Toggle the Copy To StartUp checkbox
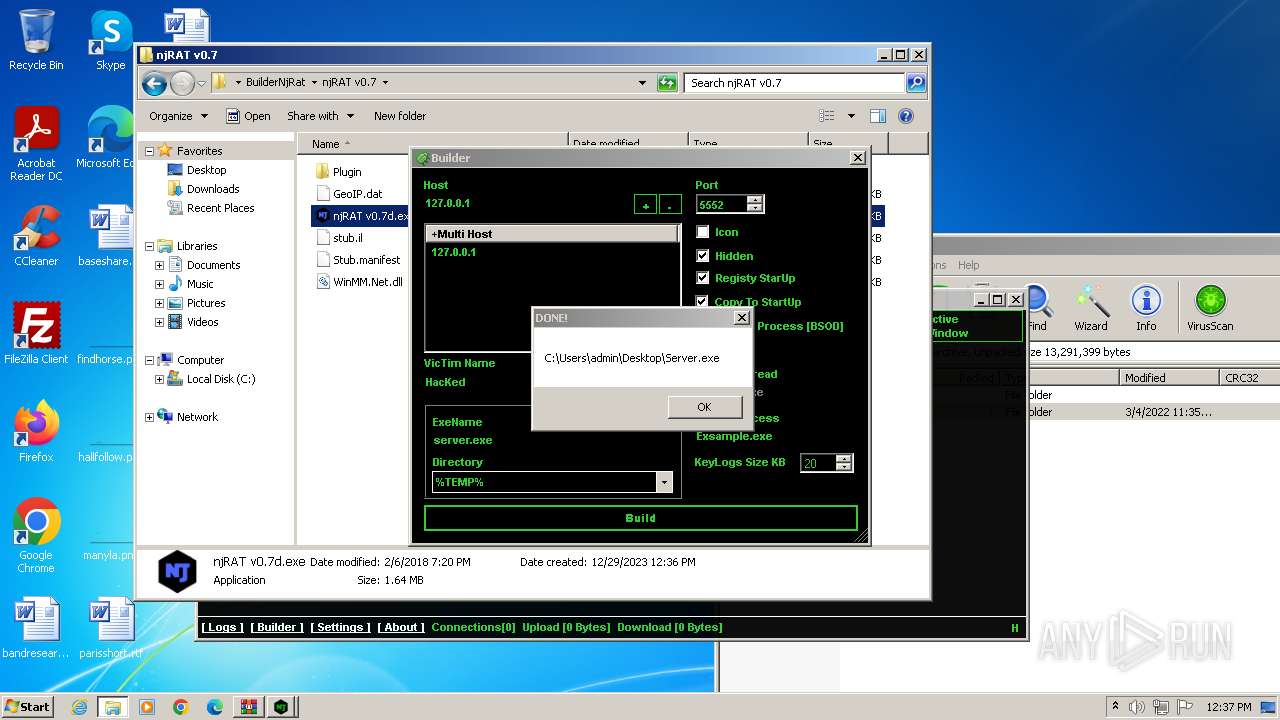 pos(703,301)
